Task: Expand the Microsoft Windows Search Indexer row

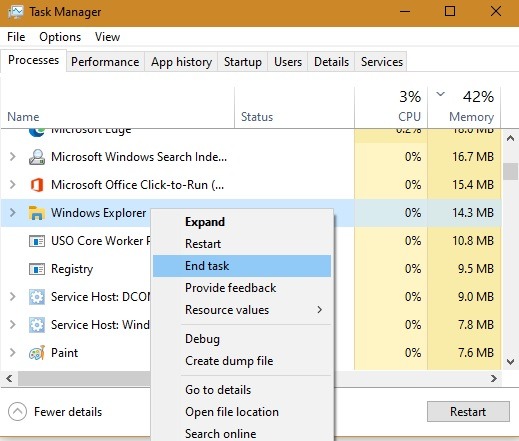Action: [x=13, y=157]
